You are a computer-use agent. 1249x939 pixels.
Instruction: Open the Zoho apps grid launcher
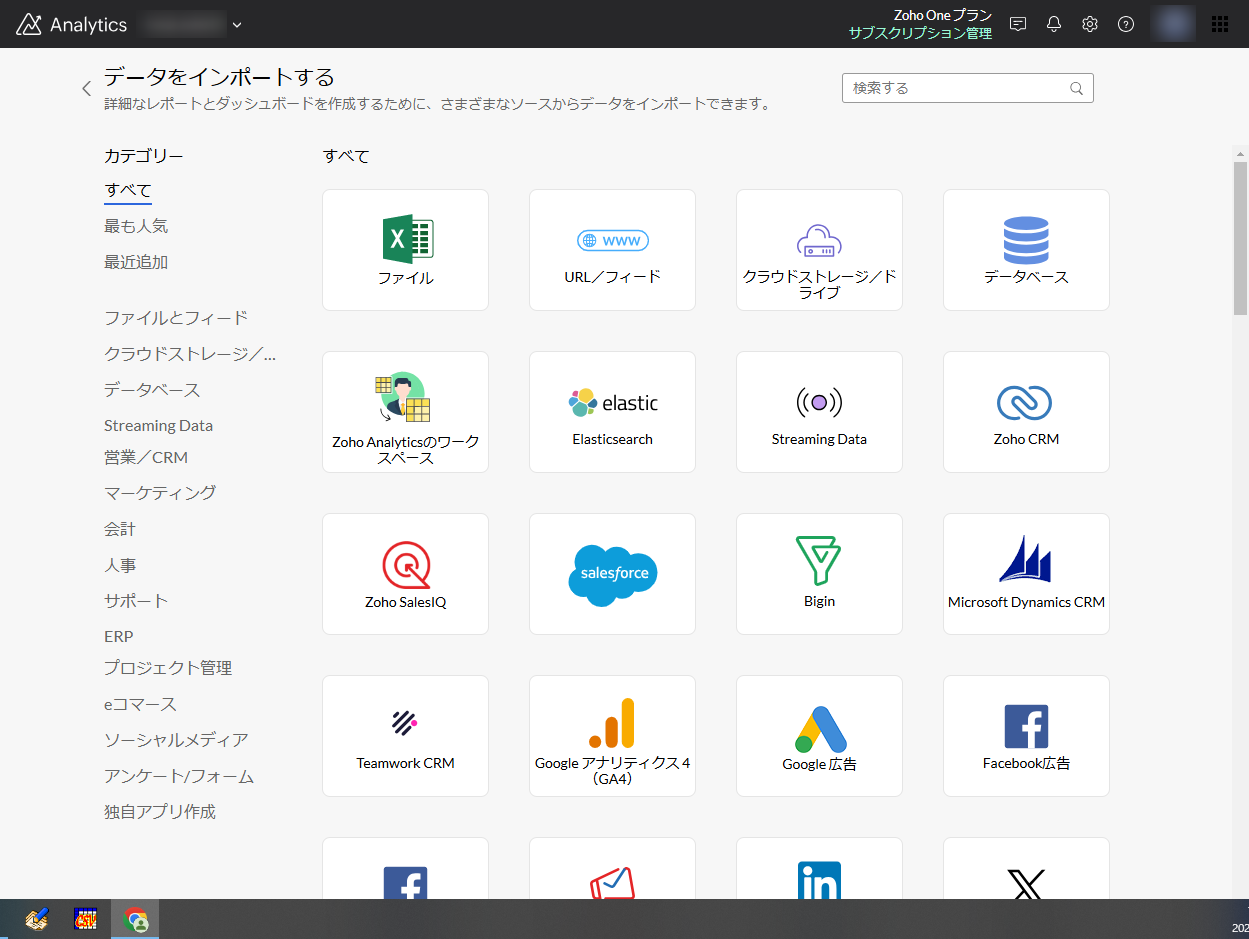pyautogui.click(x=1220, y=24)
